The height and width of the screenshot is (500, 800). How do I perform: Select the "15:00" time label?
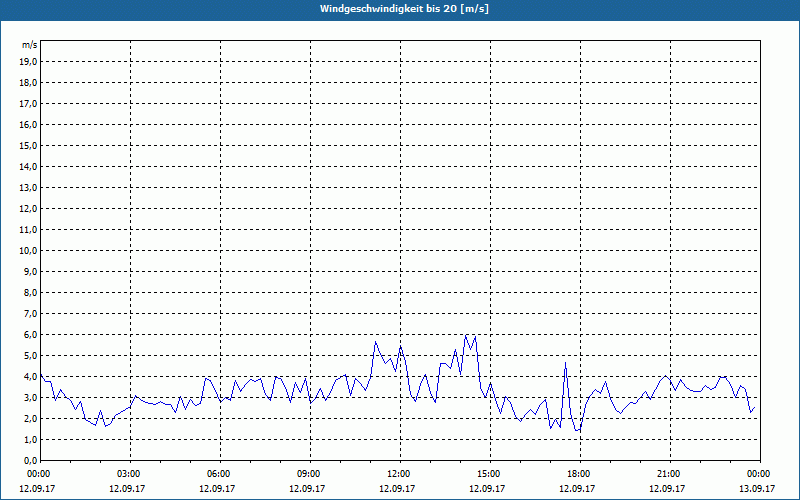tap(488, 474)
